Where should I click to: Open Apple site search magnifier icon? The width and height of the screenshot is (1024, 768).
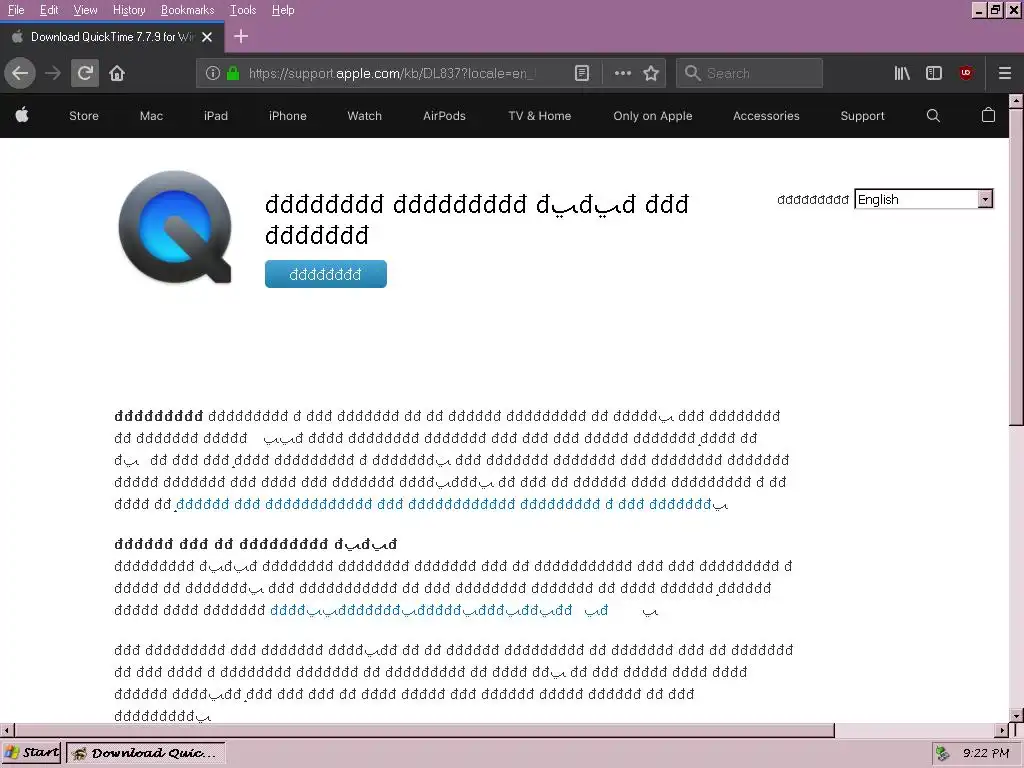[x=933, y=116]
